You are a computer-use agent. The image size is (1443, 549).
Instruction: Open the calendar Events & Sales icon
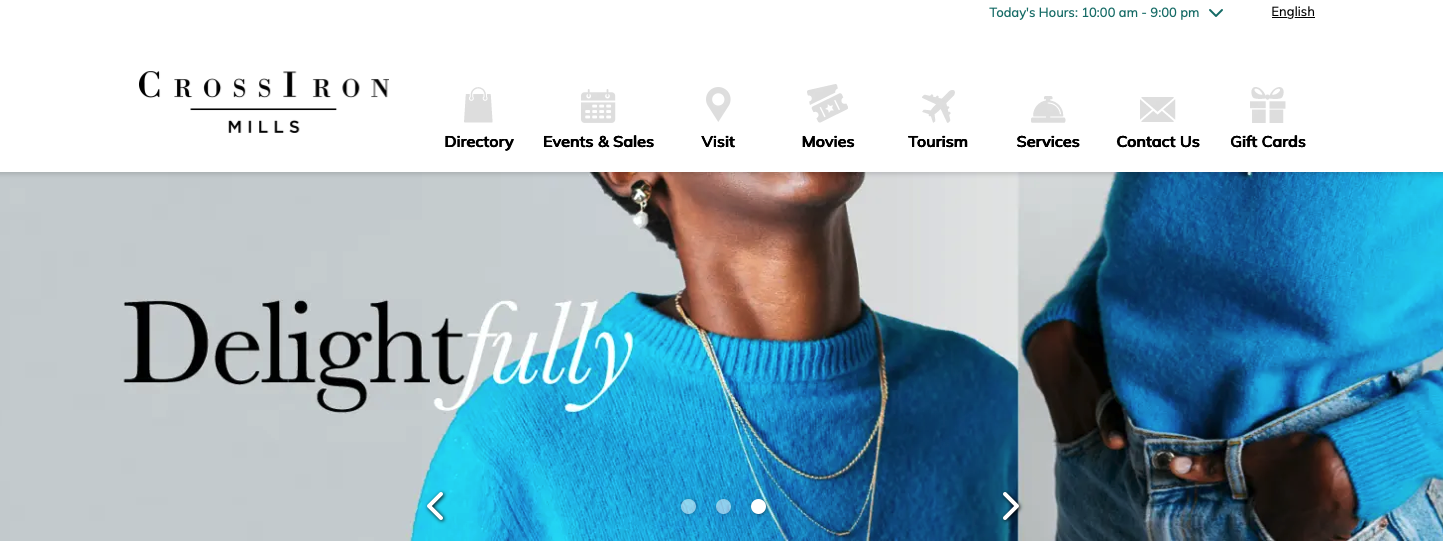point(598,106)
